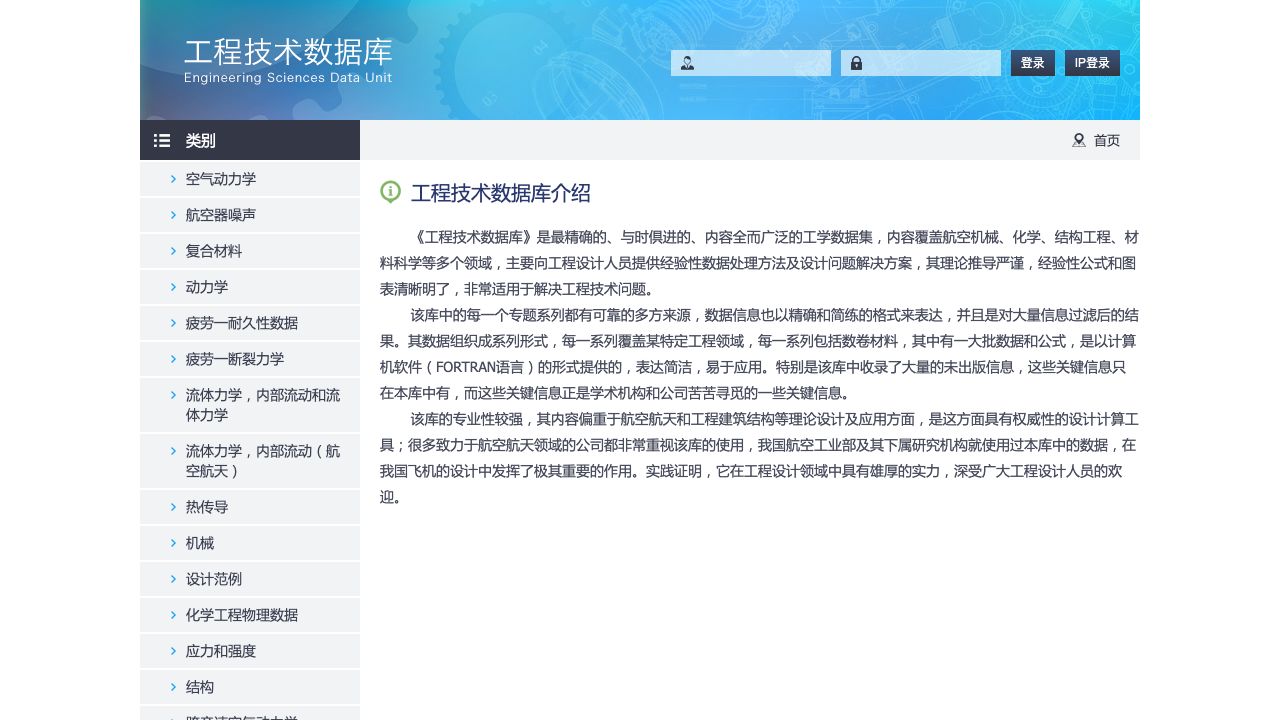Click the list icon beside 类别 header
The width and height of the screenshot is (1280, 720).
coord(162,141)
